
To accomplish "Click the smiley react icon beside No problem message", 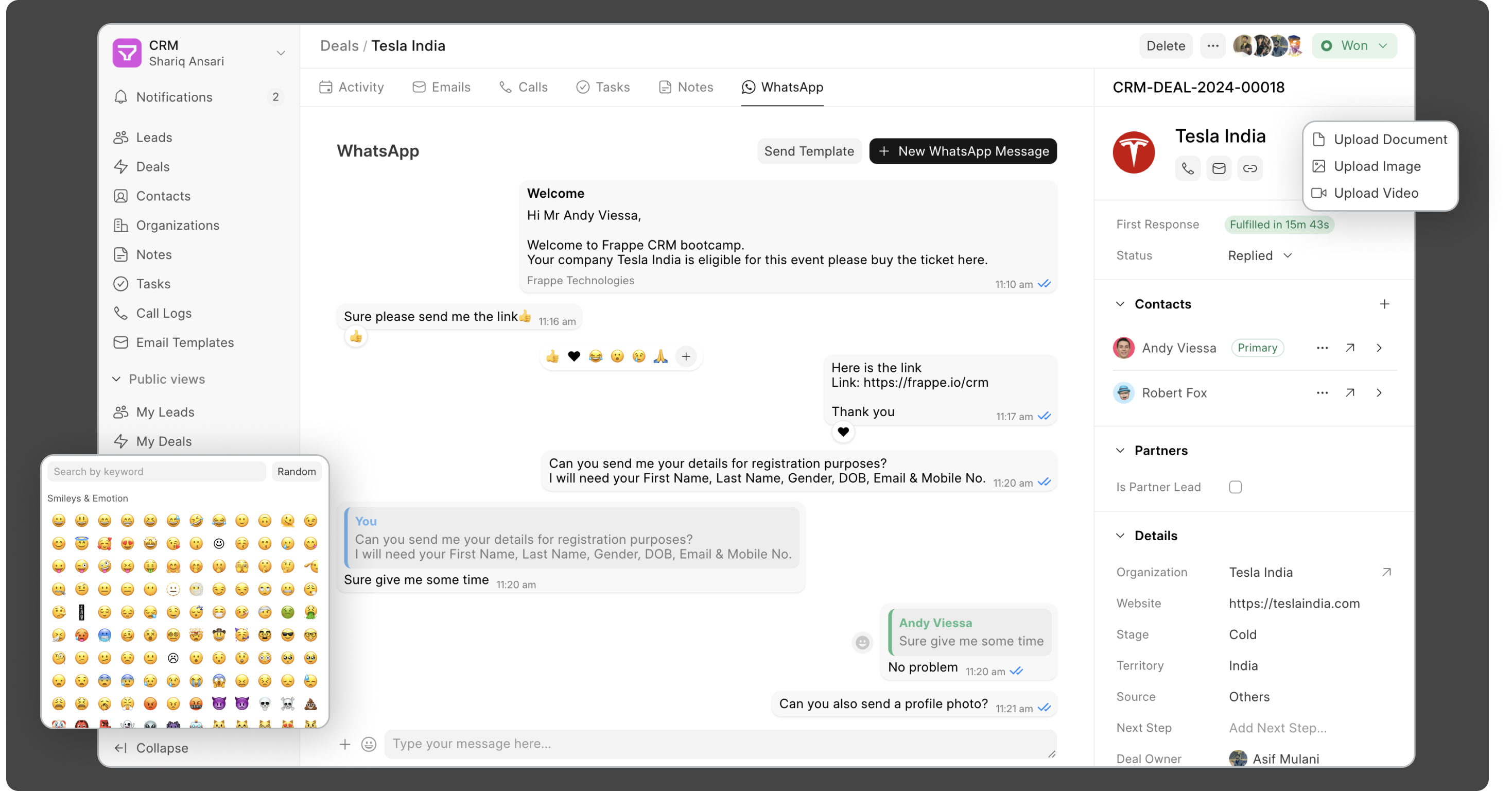I will pos(862,643).
